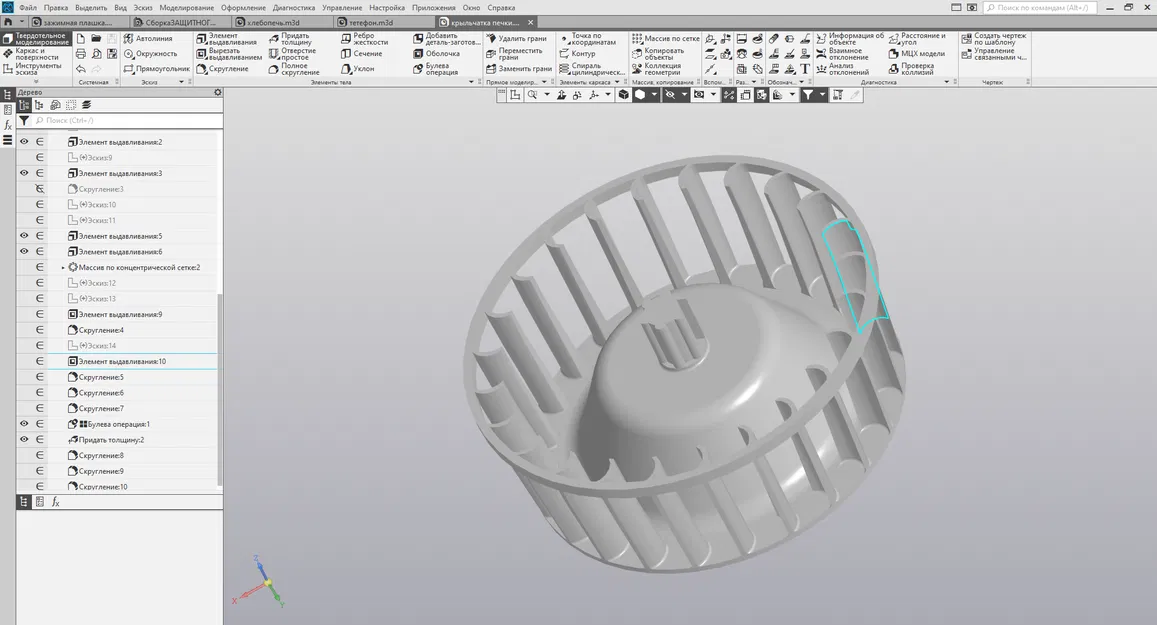Viewport: 1157px width, 625px height.
Task: Open the view filter funnel dropdown arrow
Action: coord(822,94)
